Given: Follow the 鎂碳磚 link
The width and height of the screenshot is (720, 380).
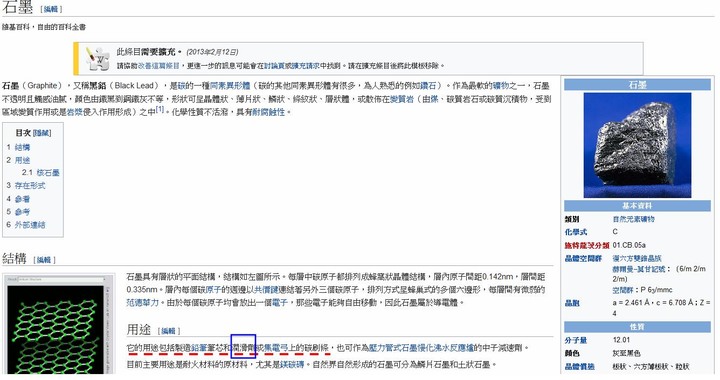Looking at the screenshot, I should (292, 365).
